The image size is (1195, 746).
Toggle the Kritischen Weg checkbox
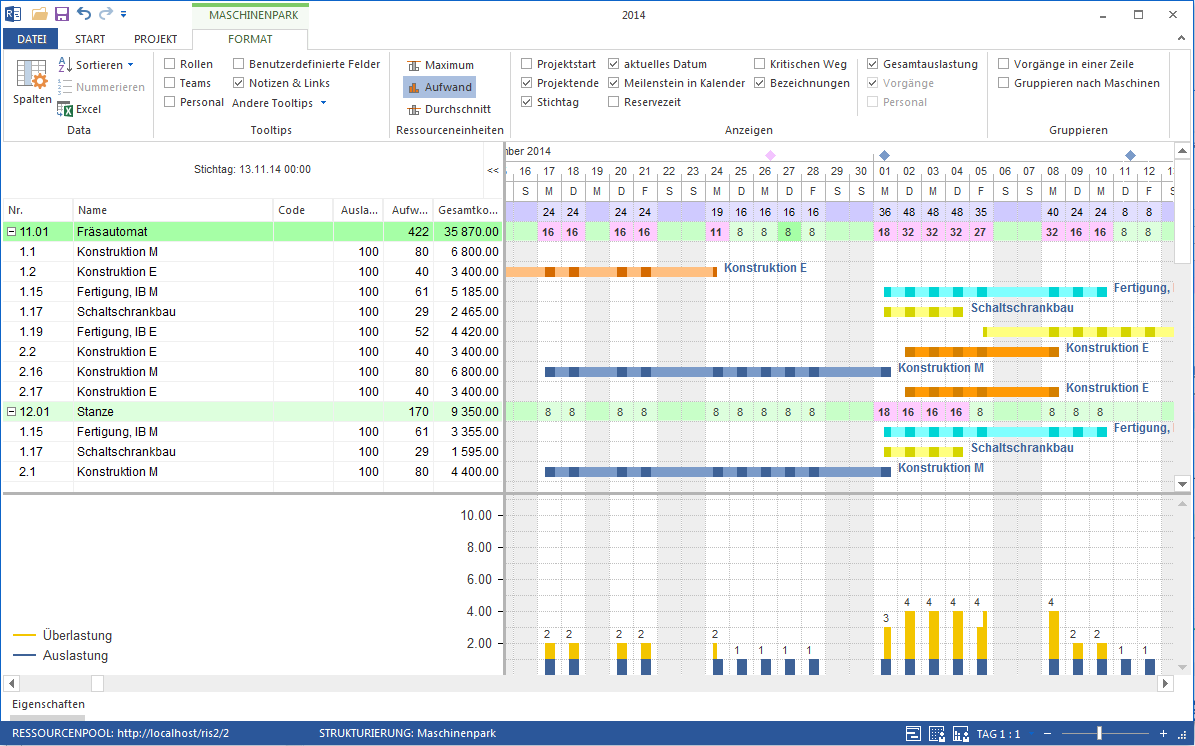pos(759,64)
